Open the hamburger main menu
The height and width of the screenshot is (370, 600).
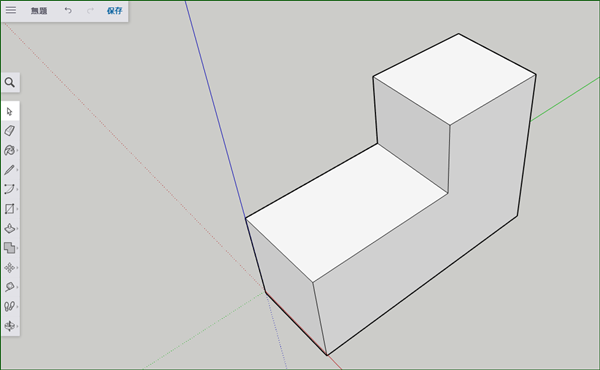tap(11, 10)
